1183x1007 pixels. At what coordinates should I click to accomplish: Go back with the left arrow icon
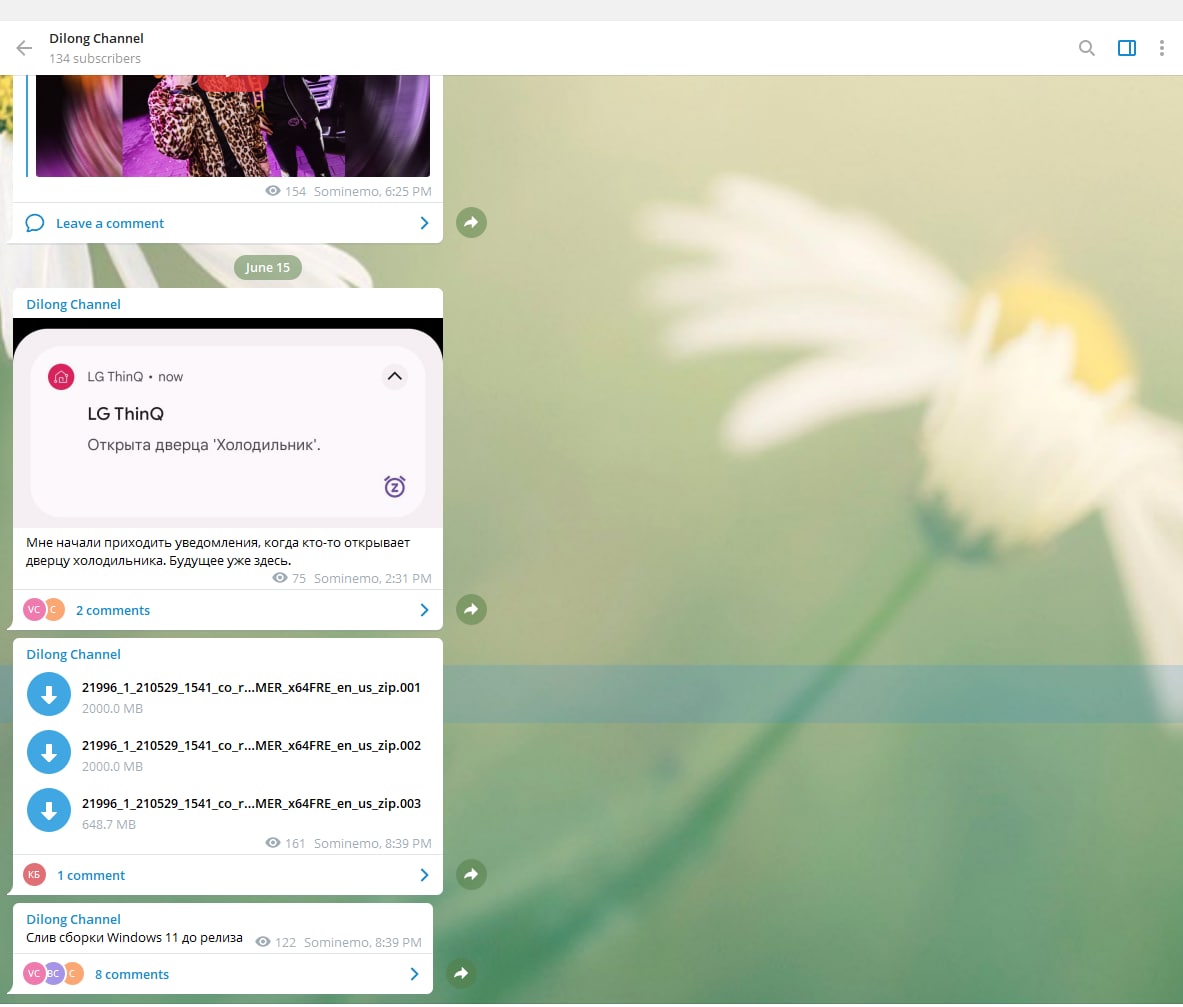tap(24, 48)
